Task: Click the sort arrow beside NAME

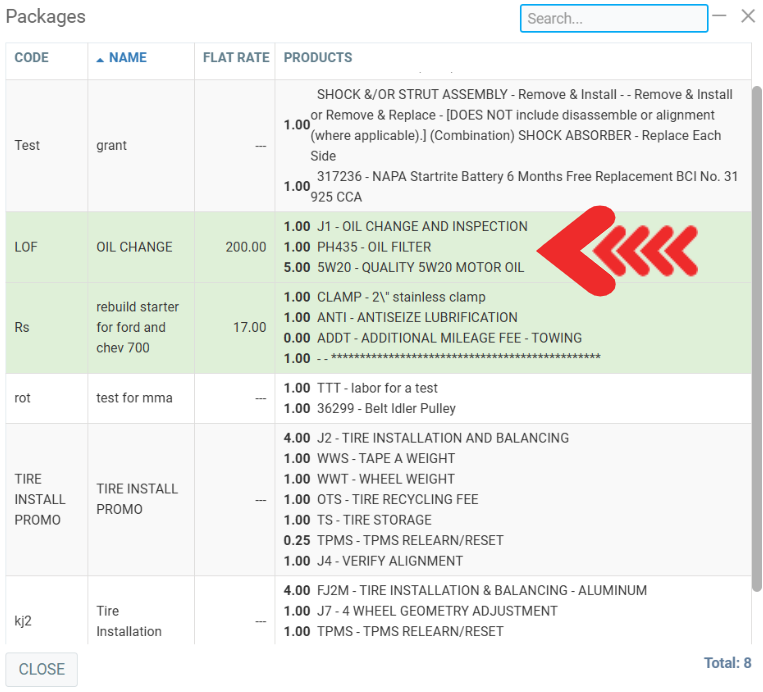Action: pyautogui.click(x=100, y=59)
